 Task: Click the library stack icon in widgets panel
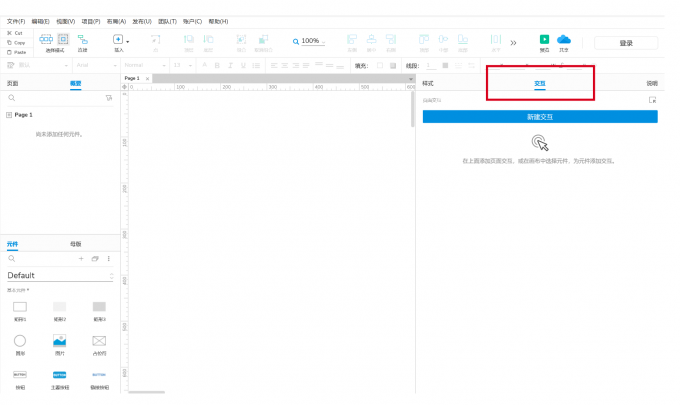tap(95, 258)
